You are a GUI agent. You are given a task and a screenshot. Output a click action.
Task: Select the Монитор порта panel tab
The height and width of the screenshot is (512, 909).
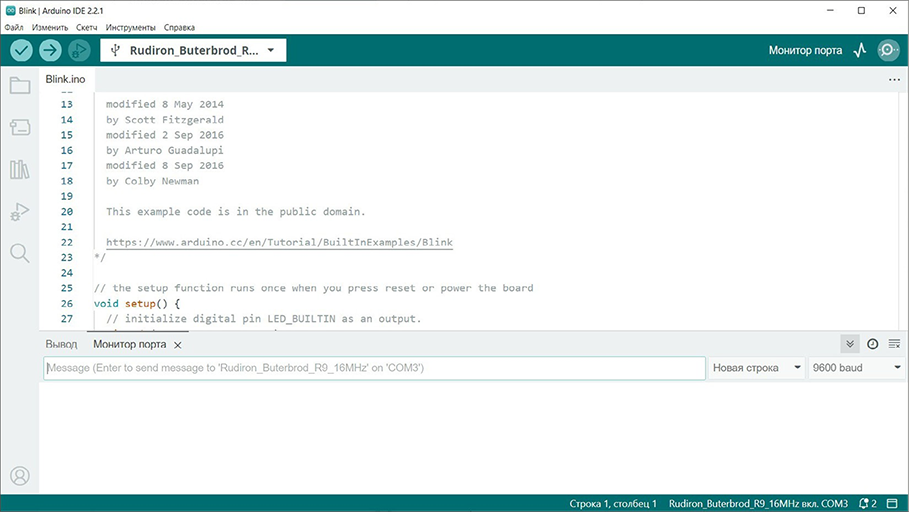[130, 344]
